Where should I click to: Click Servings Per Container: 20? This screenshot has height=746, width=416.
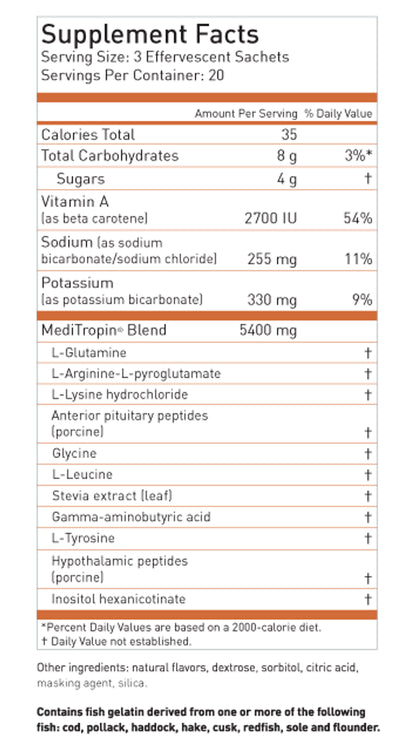pyautogui.click(x=132, y=75)
